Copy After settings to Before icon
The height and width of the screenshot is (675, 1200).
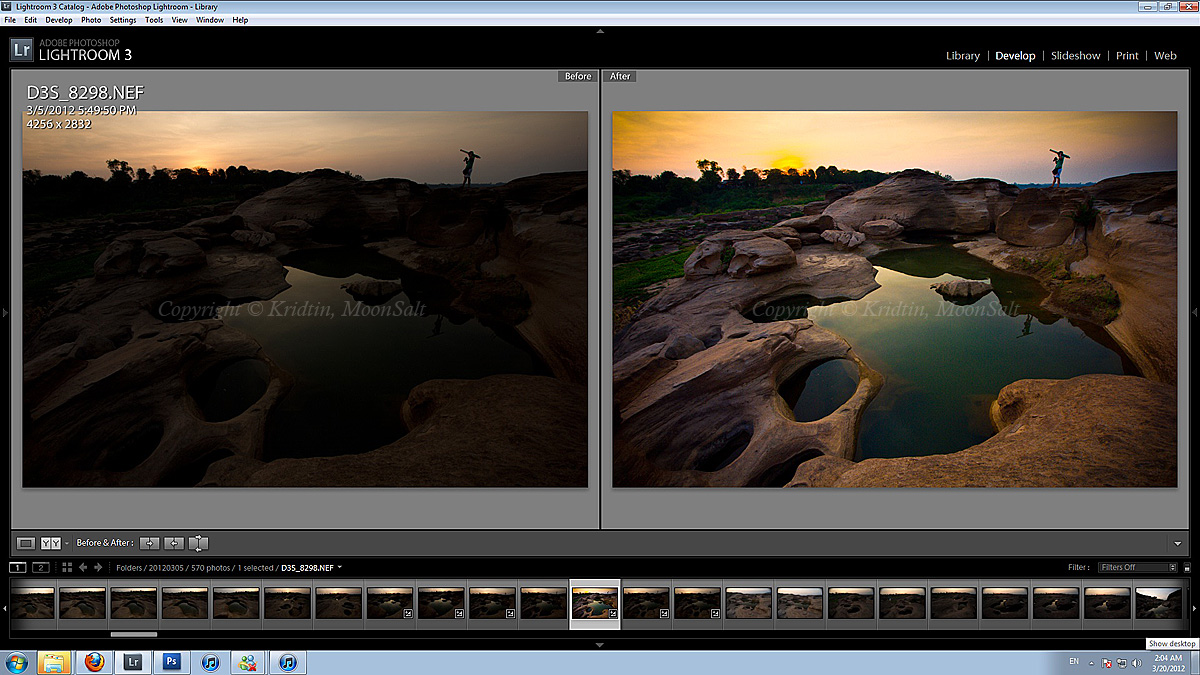point(174,543)
